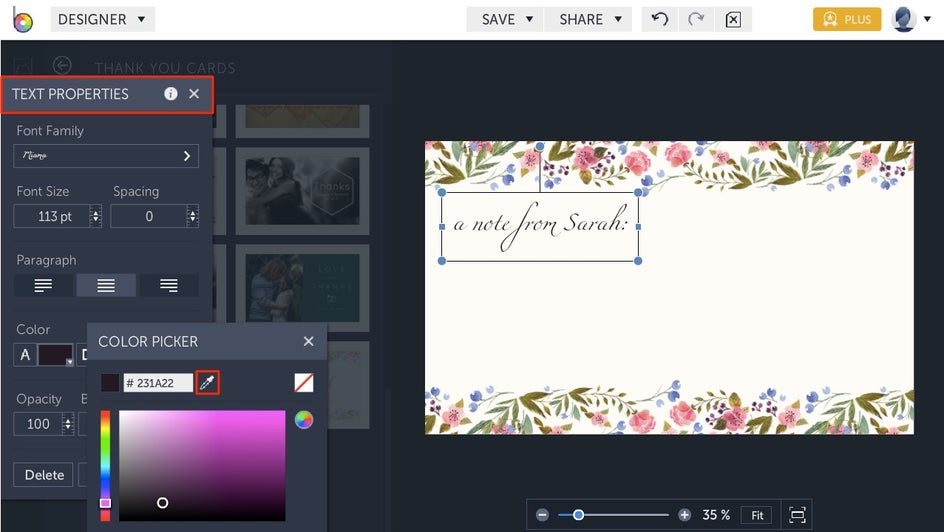The image size is (944, 532).
Task: Select the eyedropper tool
Action: tap(207, 383)
